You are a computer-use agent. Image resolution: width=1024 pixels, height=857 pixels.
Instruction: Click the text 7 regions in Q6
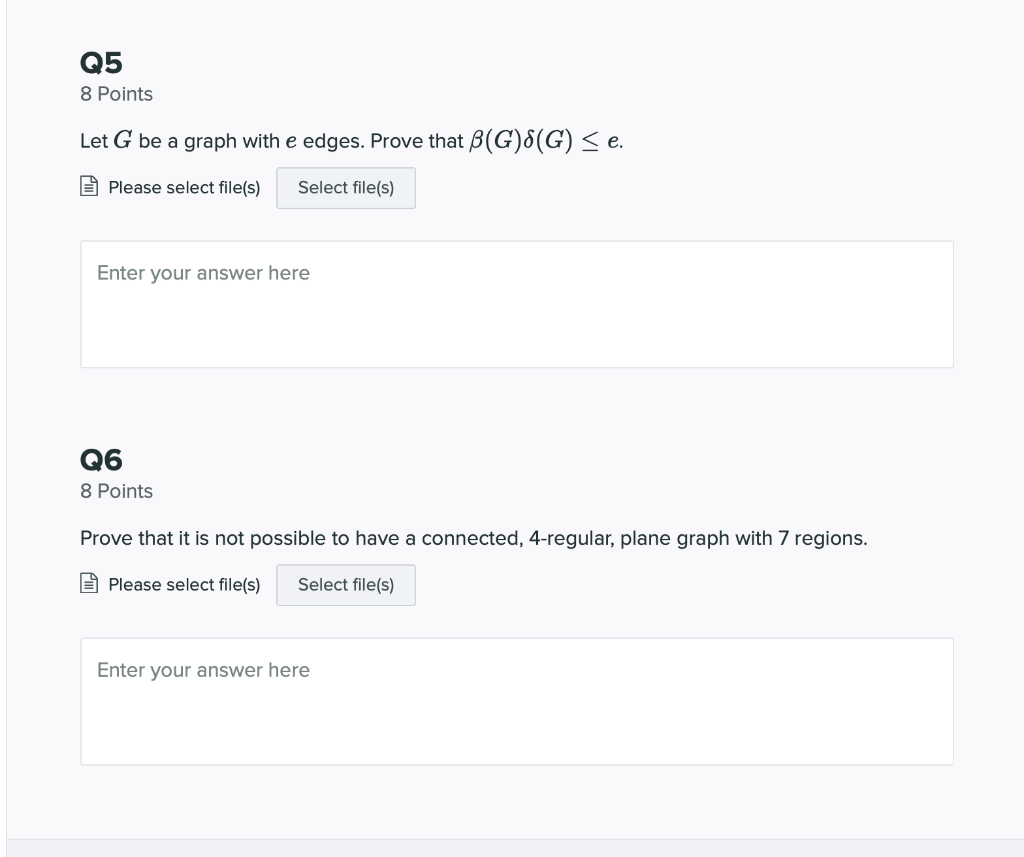tap(822, 539)
